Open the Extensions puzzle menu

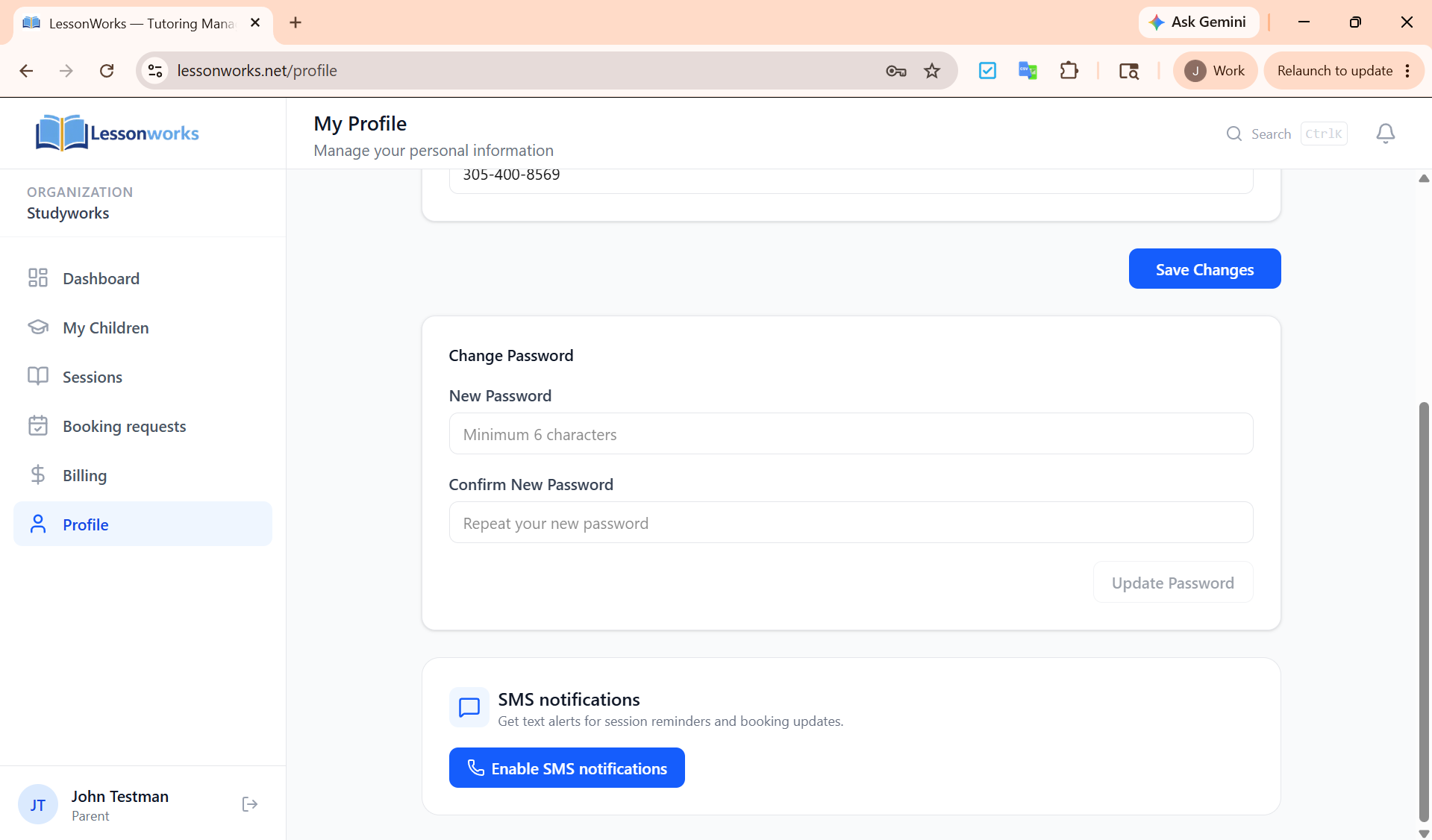(x=1069, y=71)
